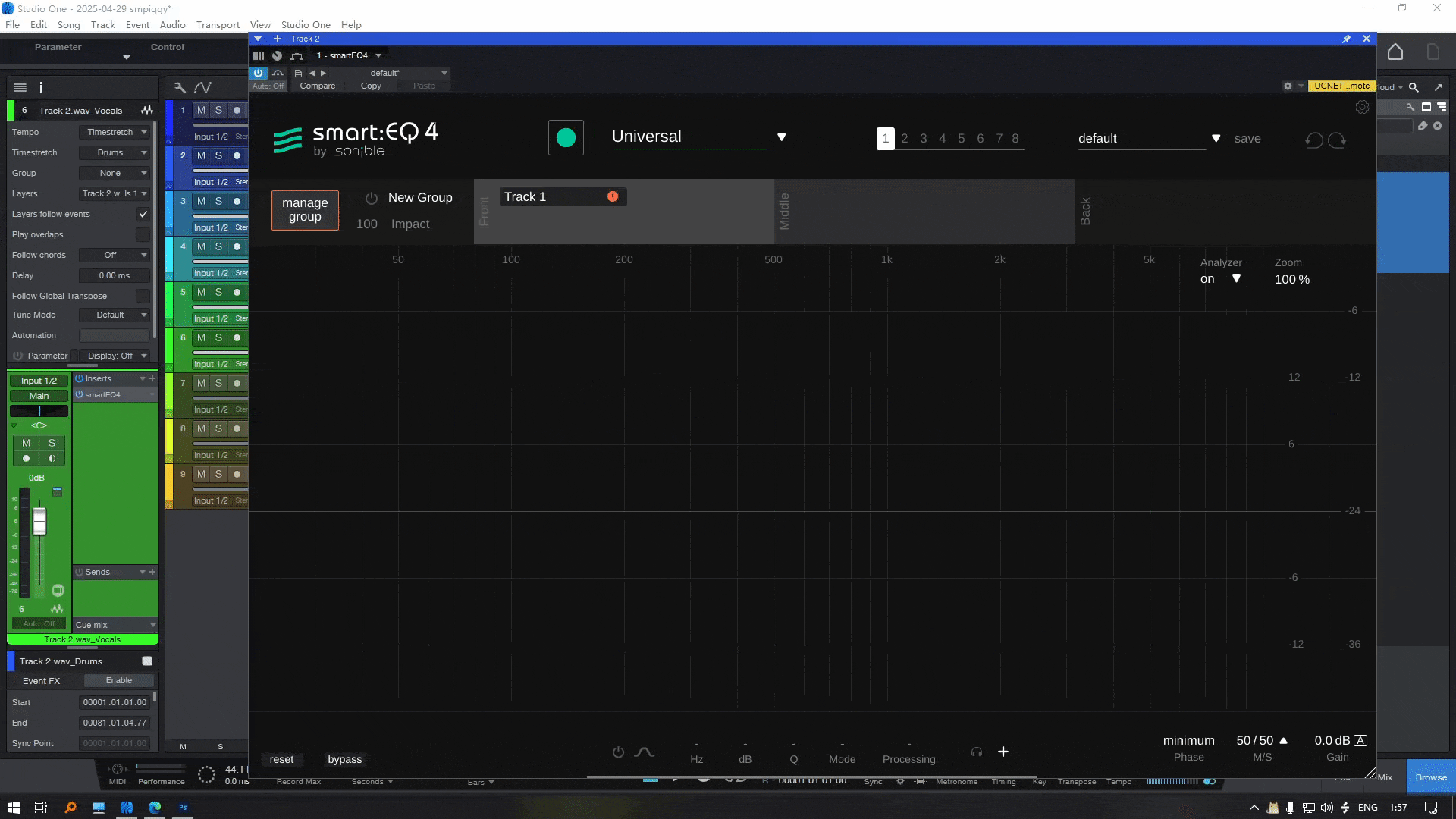The height and width of the screenshot is (819, 1456).
Task: Click the track 1 volume slider
Action: click(x=220, y=125)
